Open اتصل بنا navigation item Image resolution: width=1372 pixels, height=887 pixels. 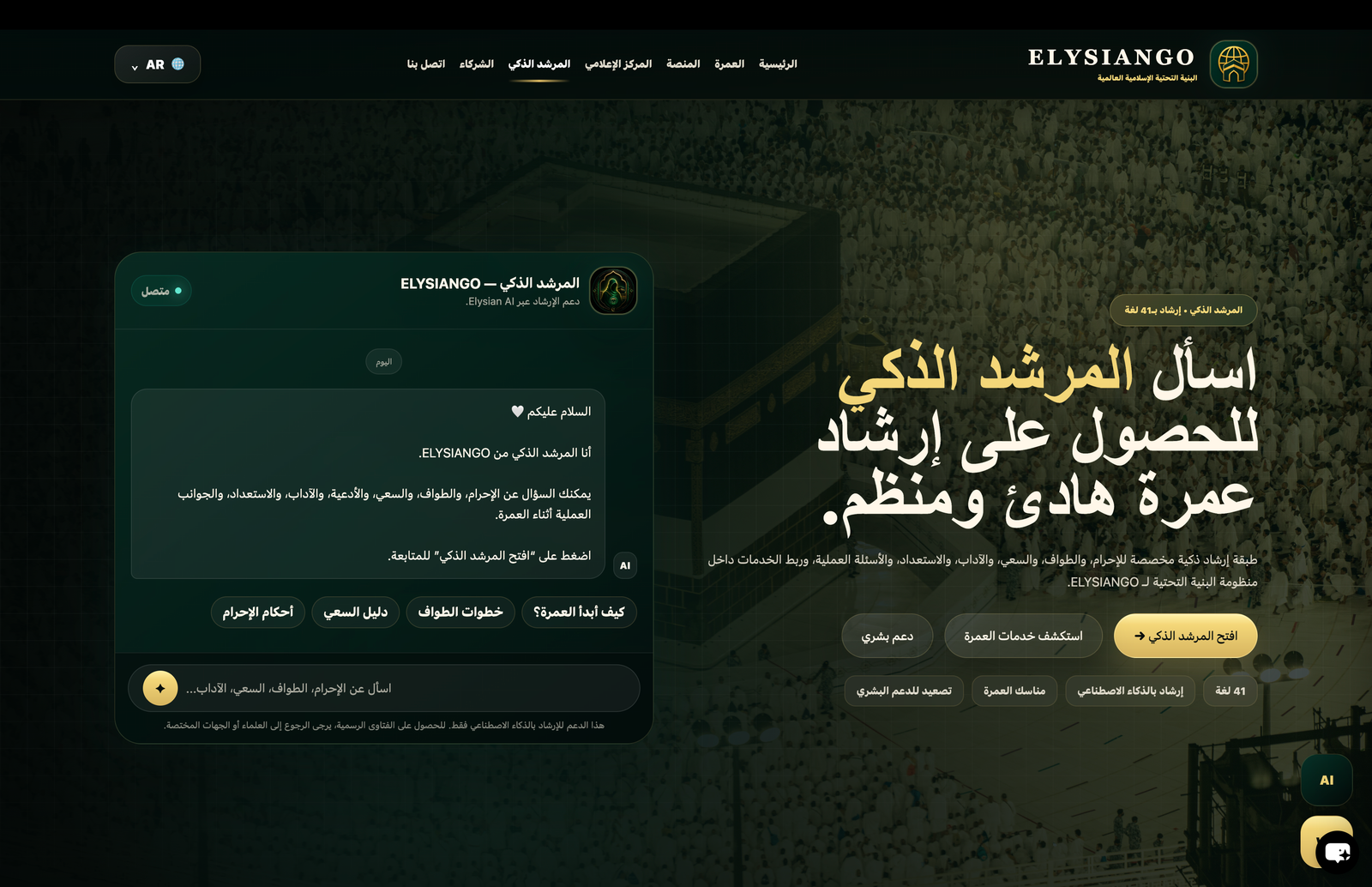click(x=426, y=64)
